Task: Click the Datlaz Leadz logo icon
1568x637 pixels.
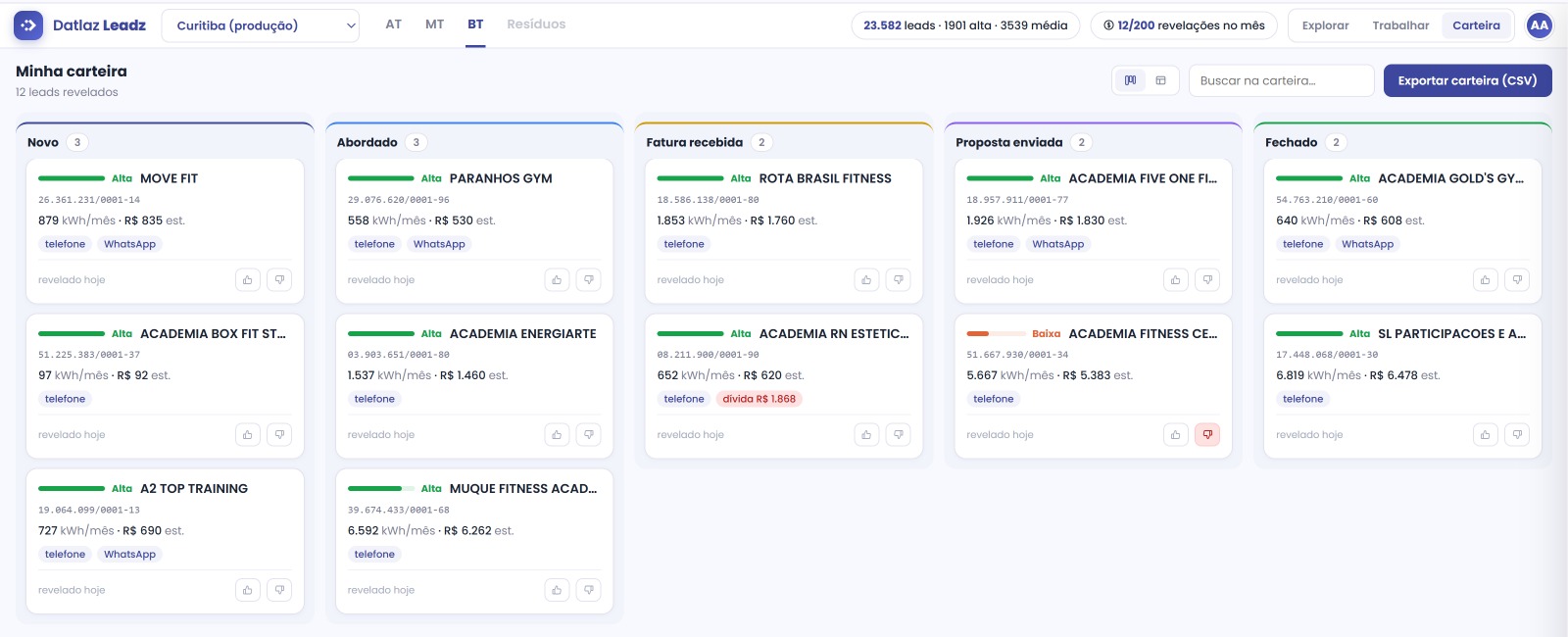Action: click(x=28, y=25)
